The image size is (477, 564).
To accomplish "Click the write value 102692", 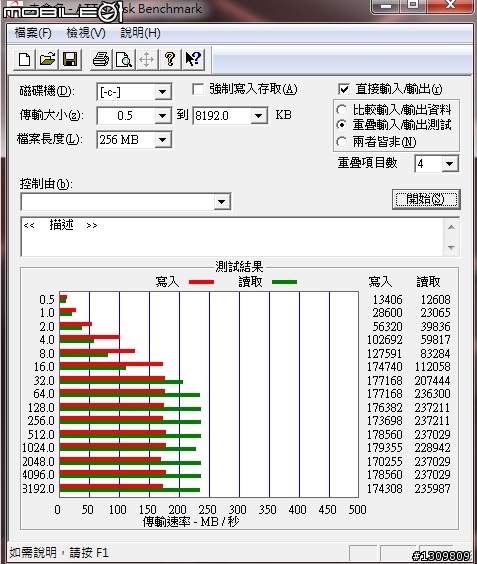I will (385, 340).
